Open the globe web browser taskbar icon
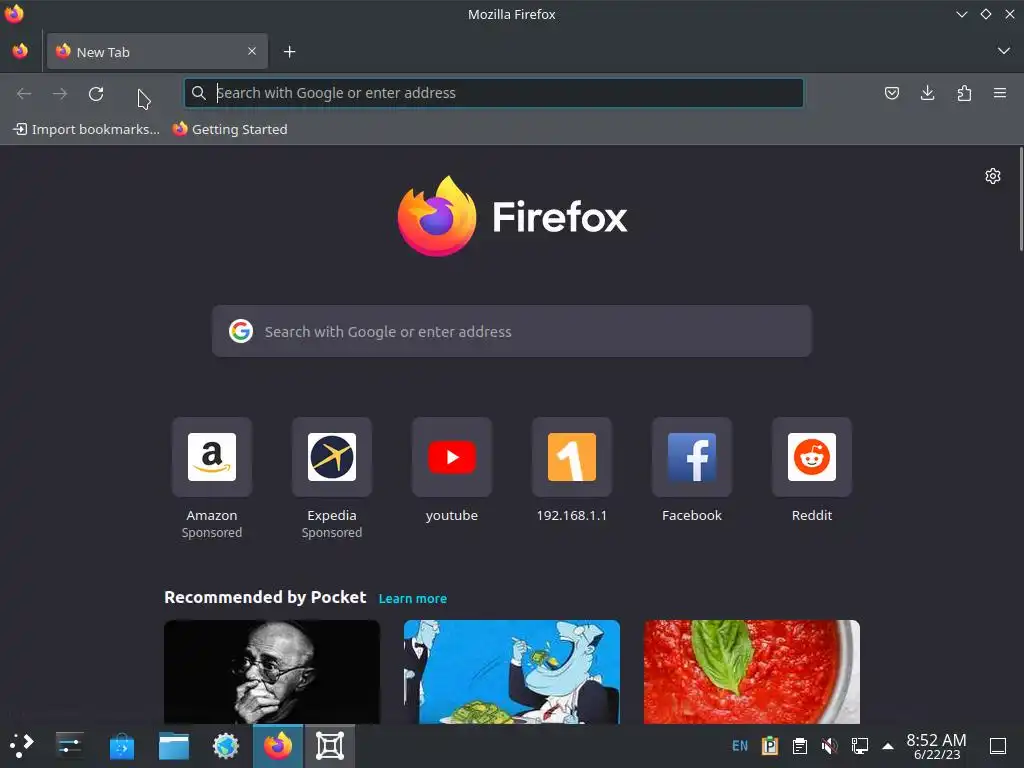Image resolution: width=1024 pixels, height=768 pixels. click(x=226, y=746)
